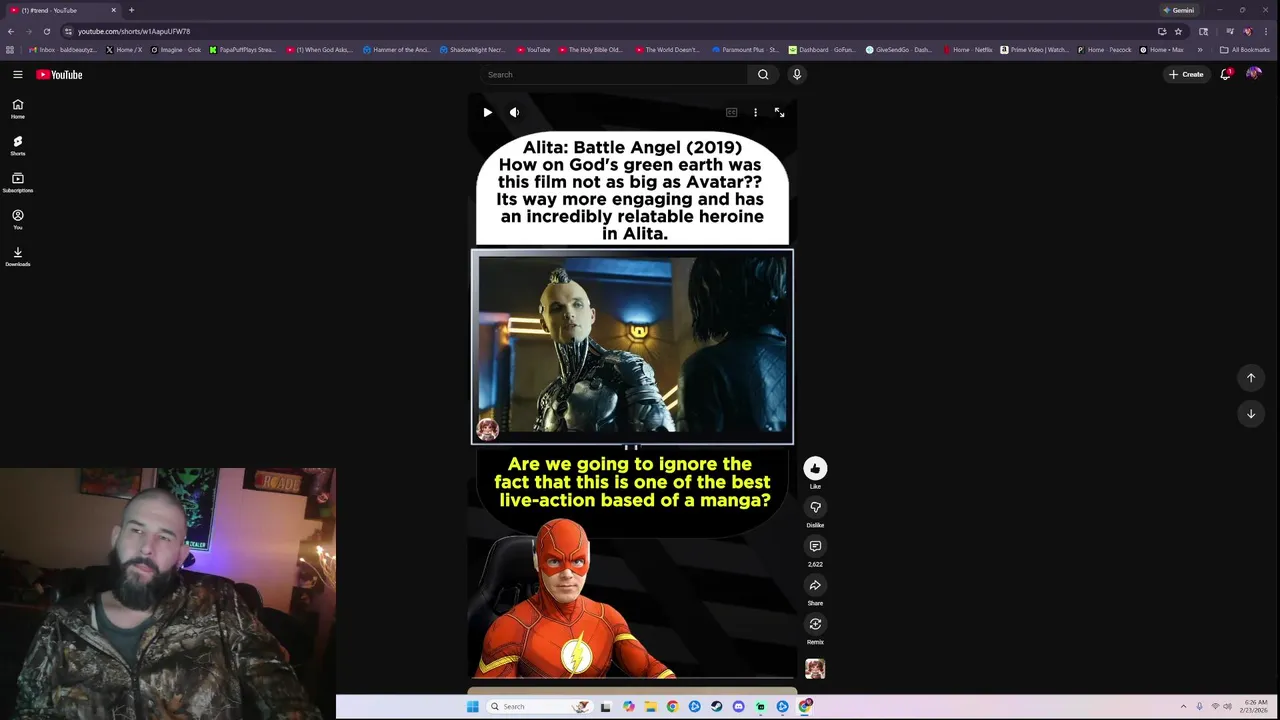
Task: Open YouTube notifications bell
Action: (x=1225, y=74)
